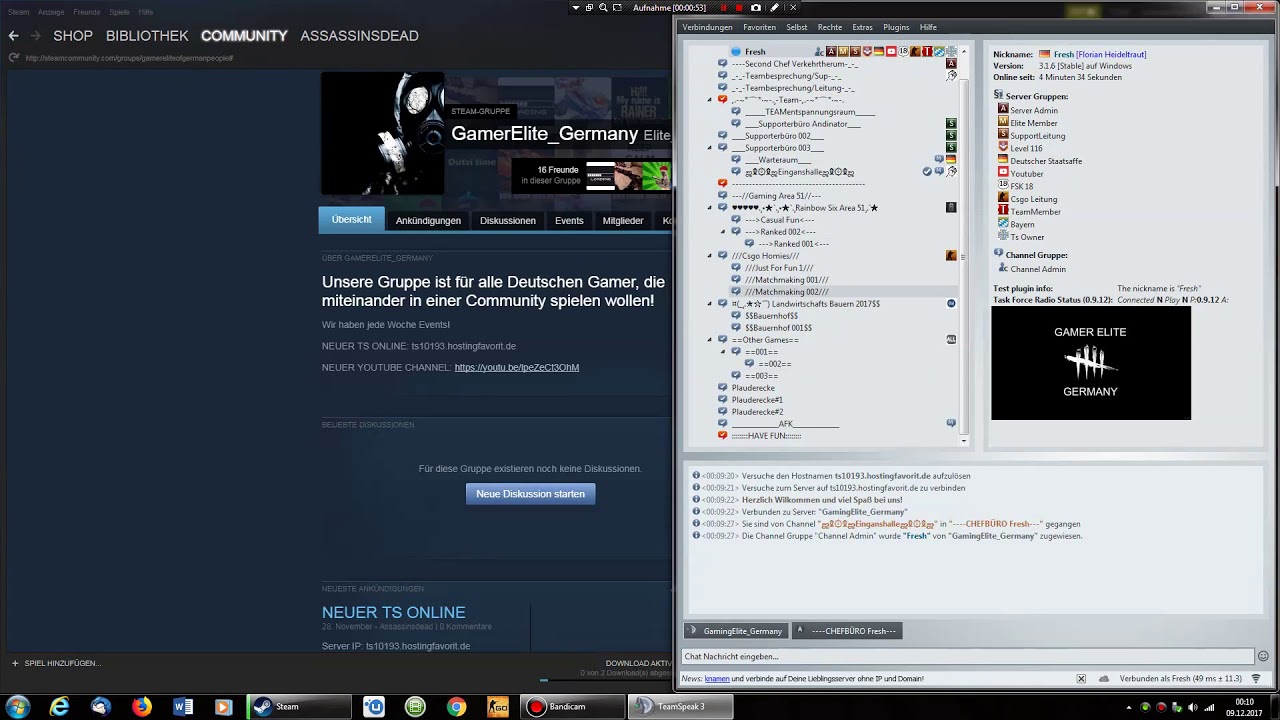The image size is (1280, 720).
Task: Open Google Chrome from the taskbar
Action: coord(456,707)
